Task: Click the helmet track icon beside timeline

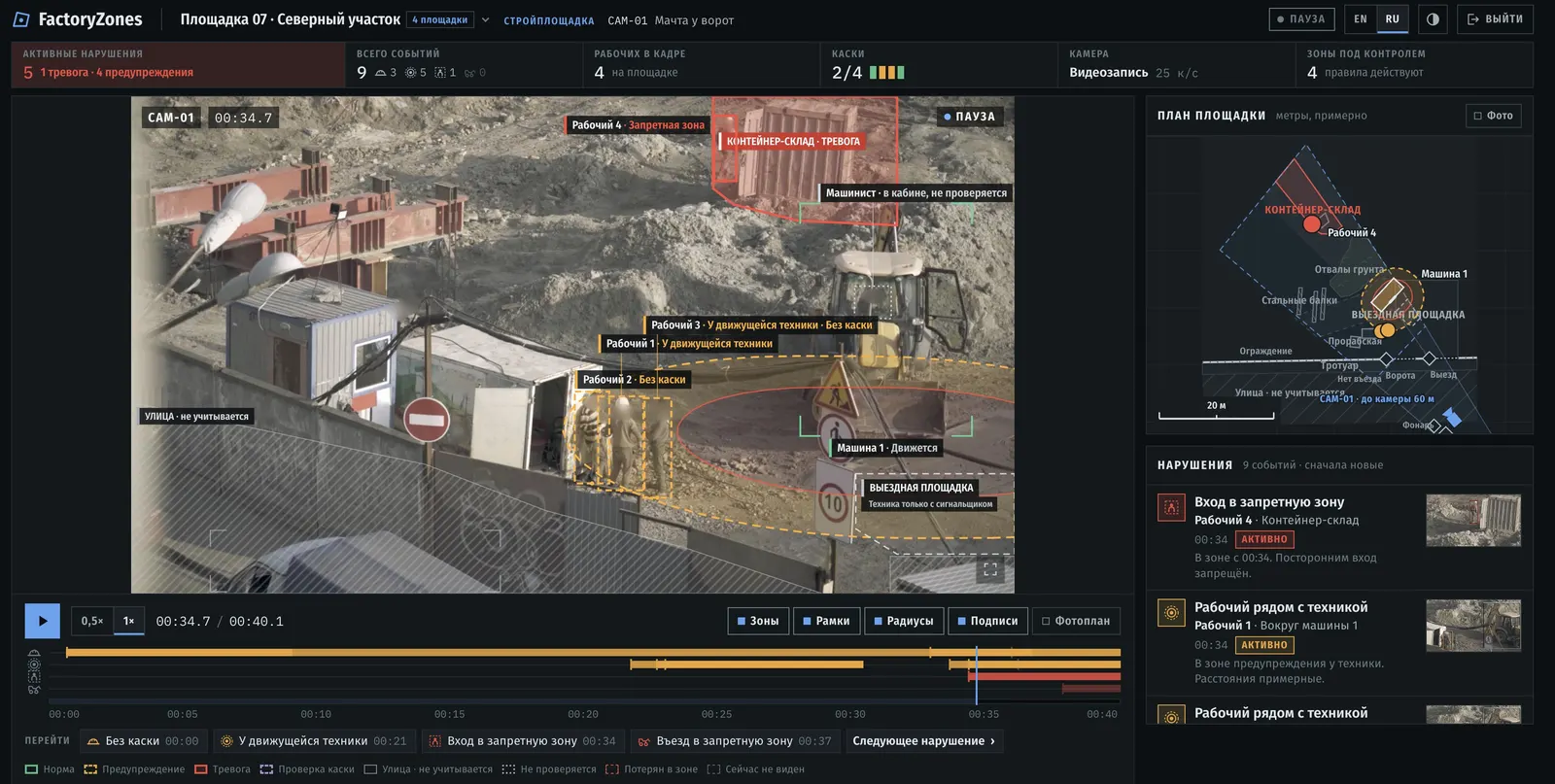Action: point(34,655)
